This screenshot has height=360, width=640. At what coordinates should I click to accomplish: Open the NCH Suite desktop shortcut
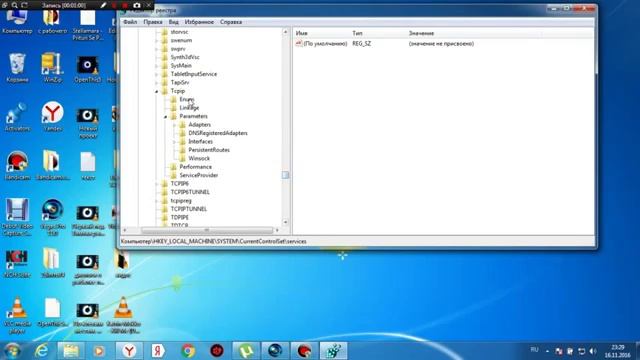tap(17, 264)
